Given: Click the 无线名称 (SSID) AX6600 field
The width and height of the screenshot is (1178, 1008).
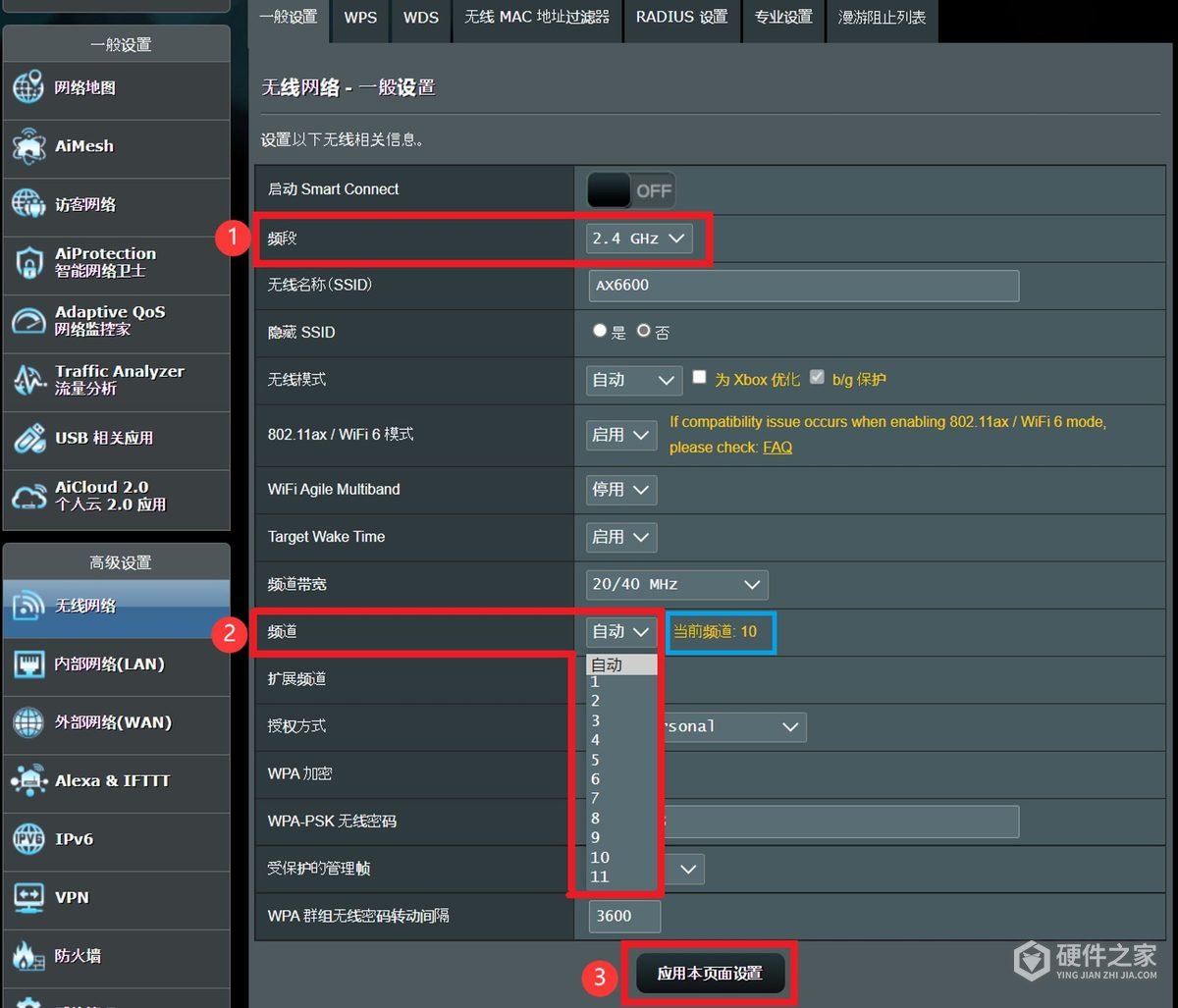Looking at the screenshot, I should pos(803,286).
